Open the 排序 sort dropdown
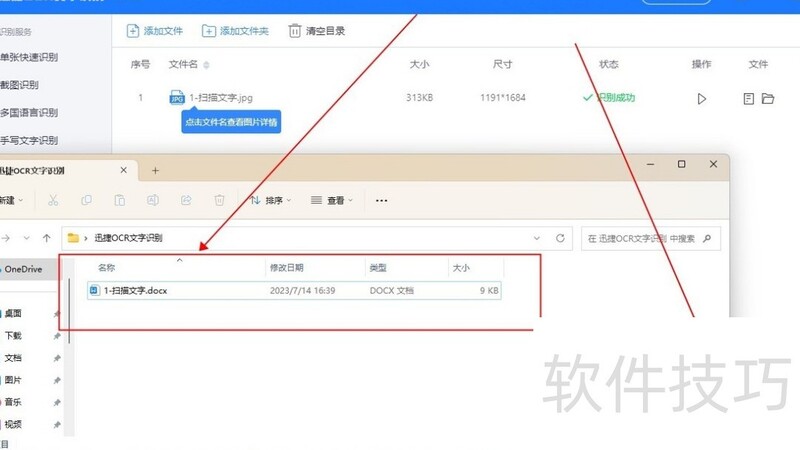 click(270, 201)
